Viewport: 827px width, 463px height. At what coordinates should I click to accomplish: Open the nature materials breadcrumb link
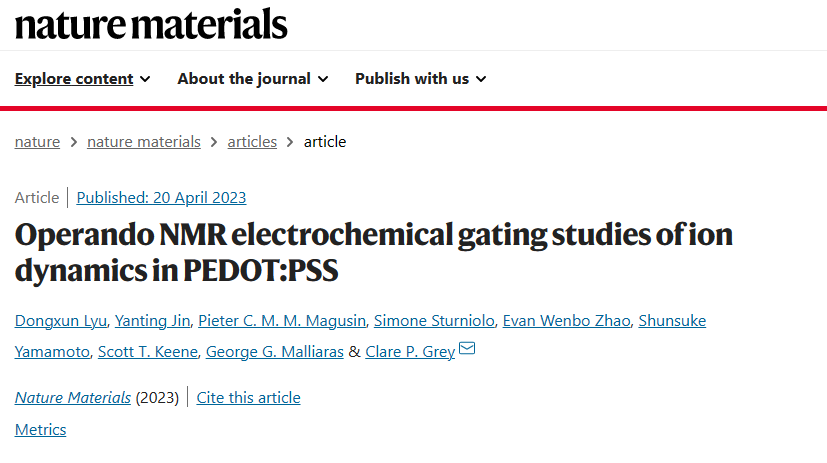(x=144, y=142)
